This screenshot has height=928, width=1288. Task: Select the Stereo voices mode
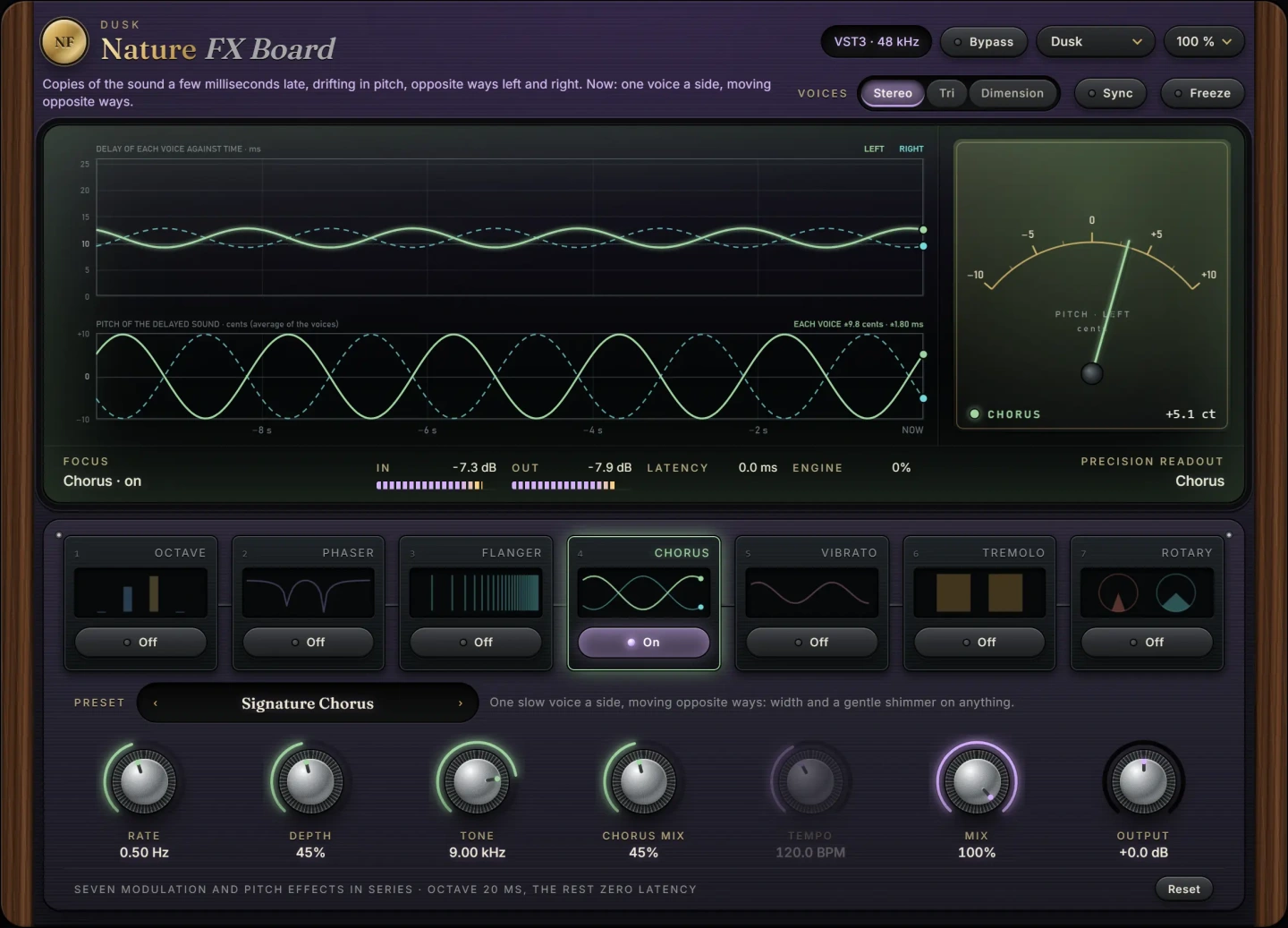pyautogui.click(x=893, y=93)
